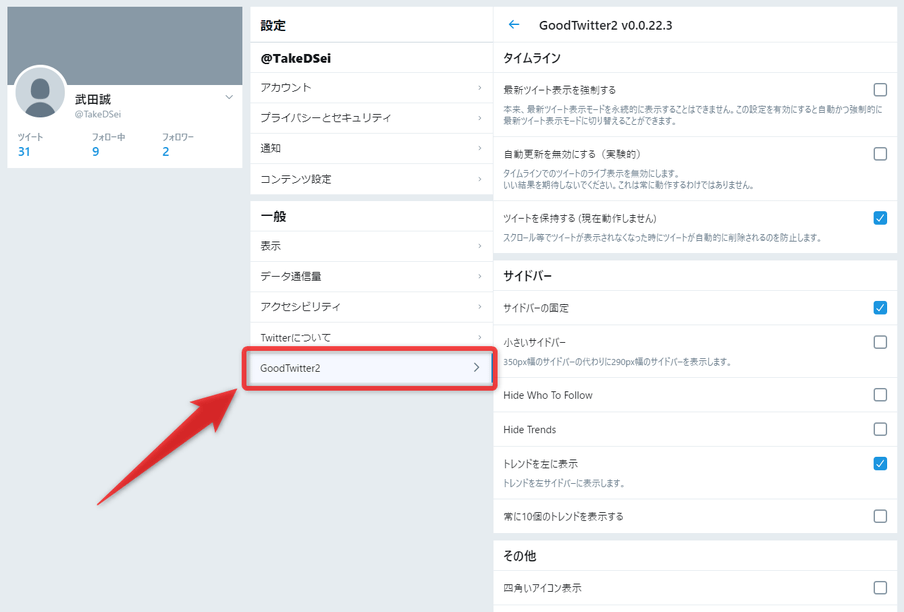
Task: Click the chevron on the コンテンツ設定 row
Action: click(480, 179)
